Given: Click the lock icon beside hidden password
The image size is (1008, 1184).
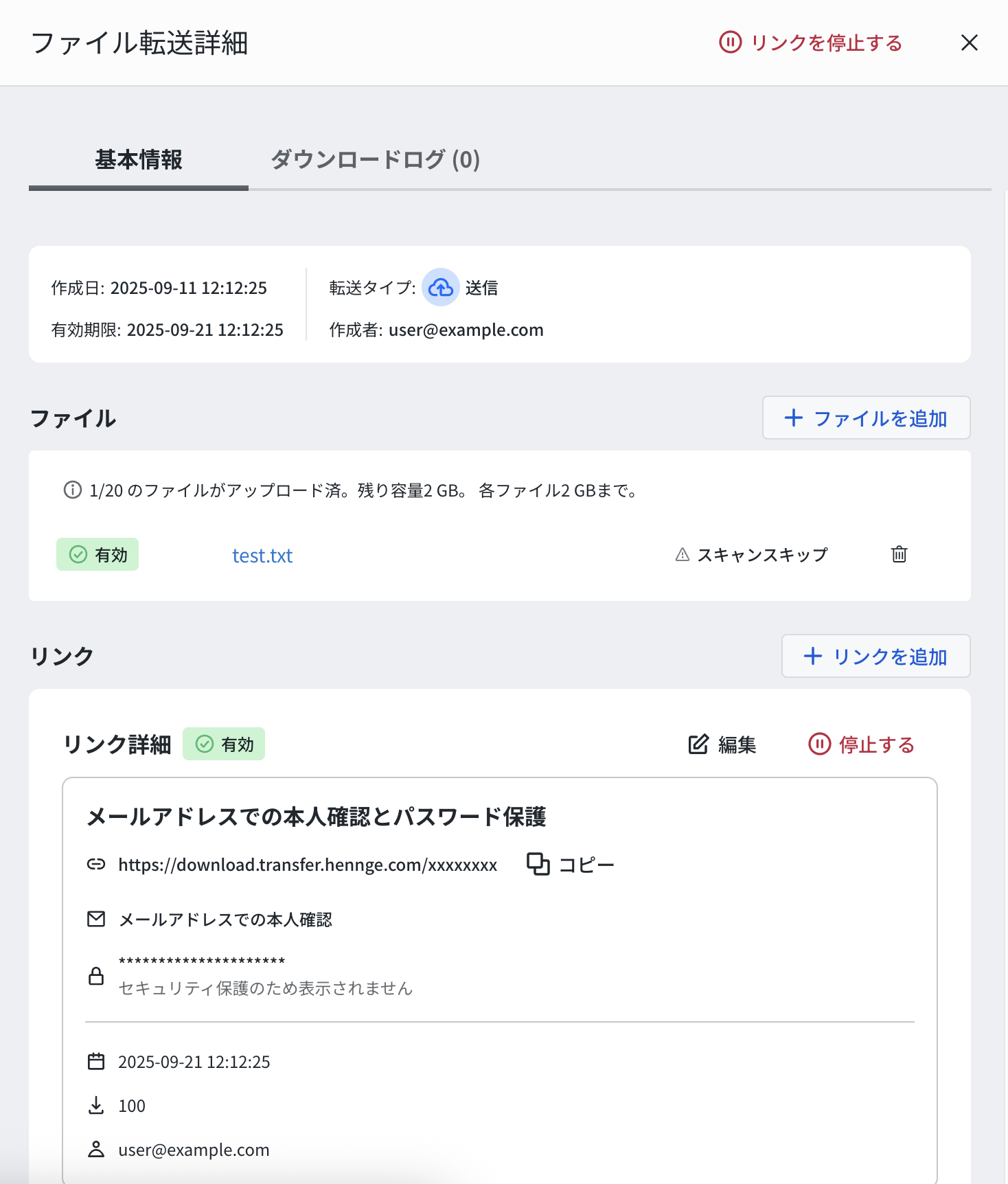Looking at the screenshot, I should [x=96, y=975].
